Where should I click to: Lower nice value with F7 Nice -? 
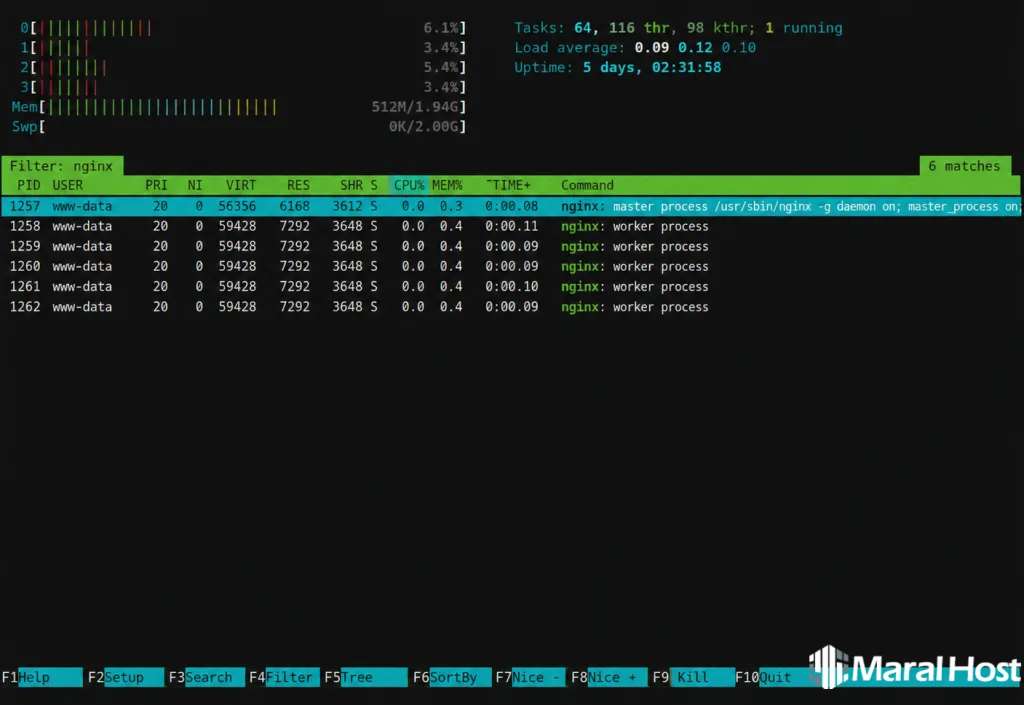[531, 678]
